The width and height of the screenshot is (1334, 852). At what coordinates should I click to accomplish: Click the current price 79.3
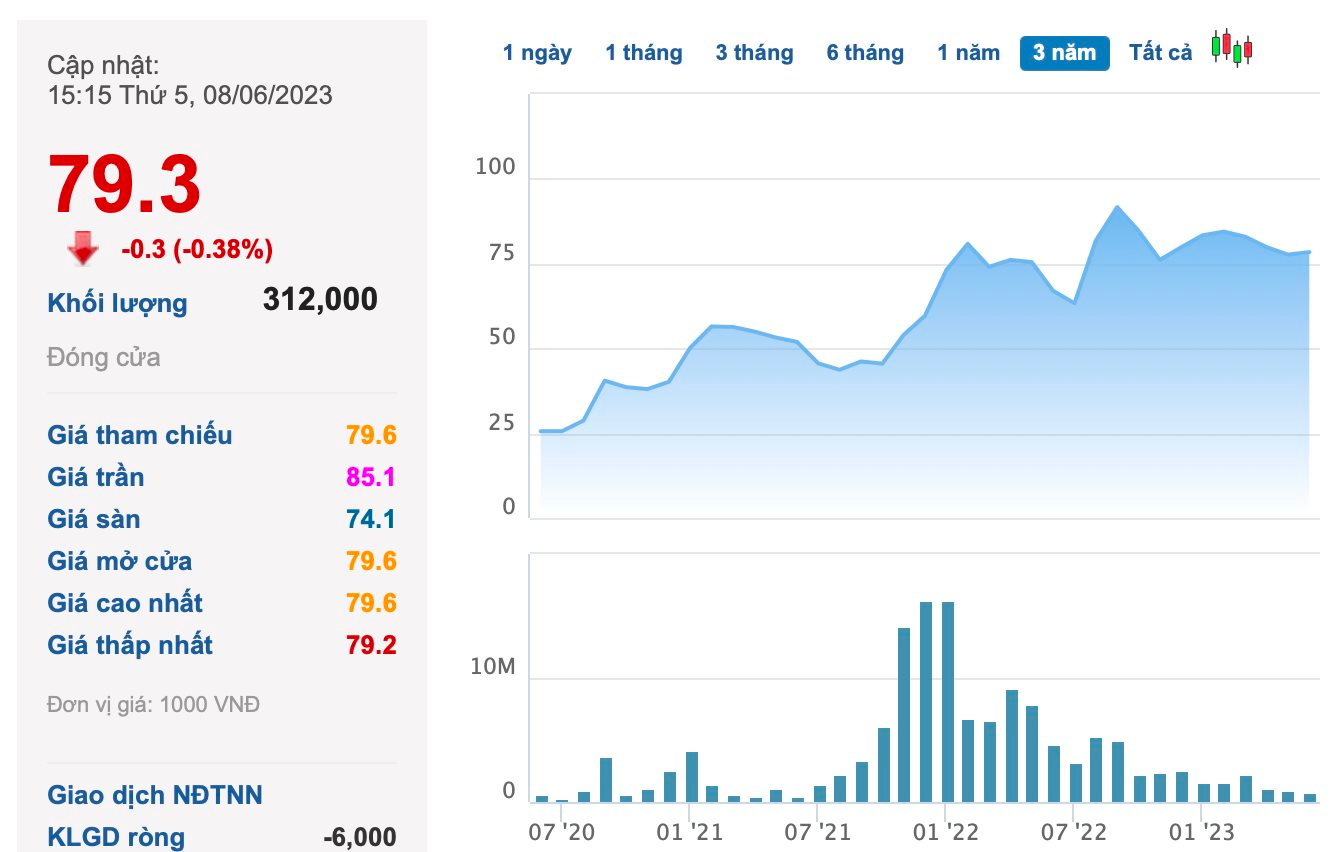click(x=125, y=185)
